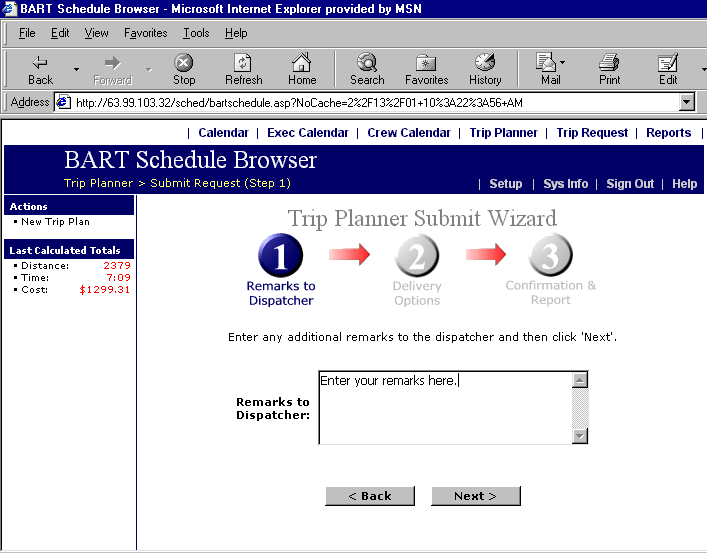
Task: Open the History toolbar icon
Action: (485, 62)
